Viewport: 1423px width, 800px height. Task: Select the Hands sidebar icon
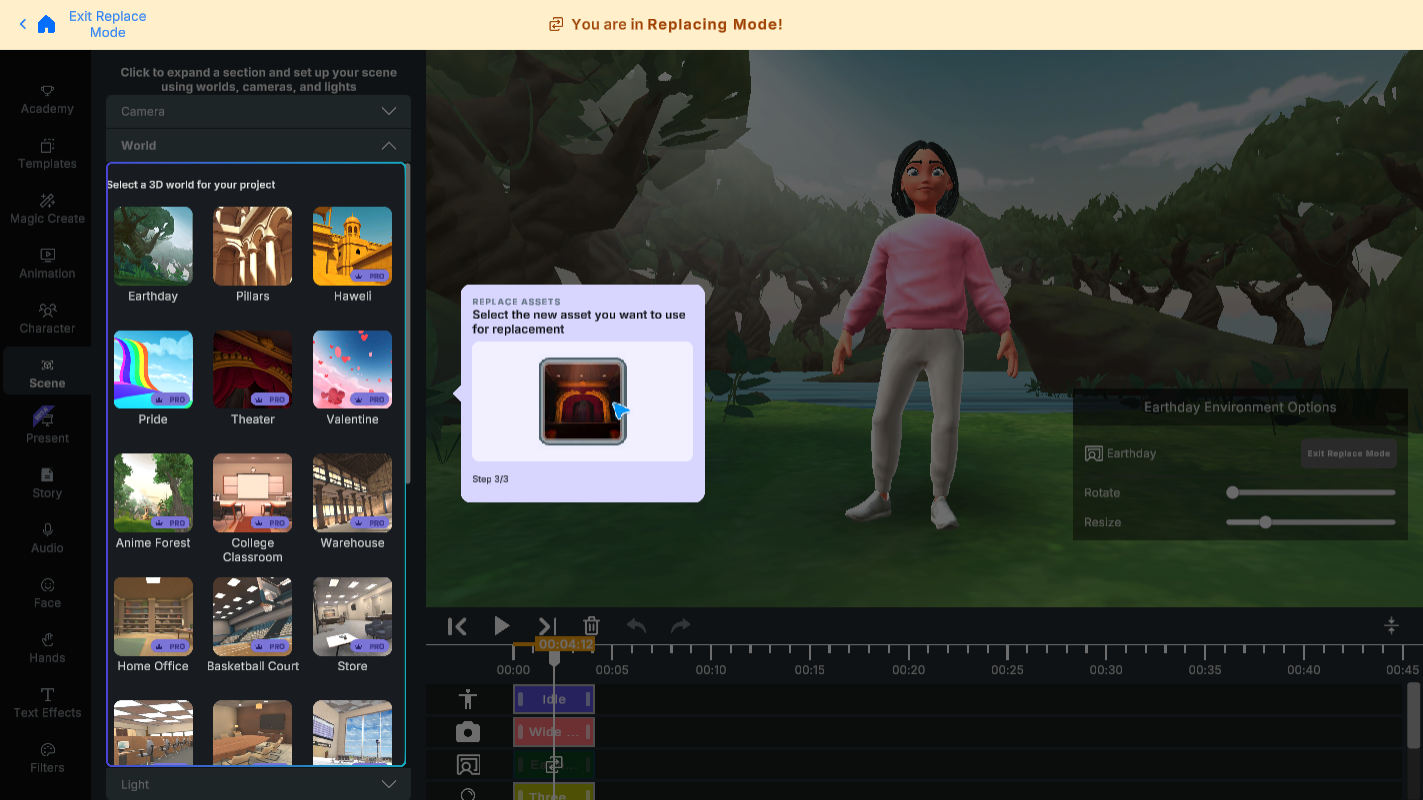(46, 646)
